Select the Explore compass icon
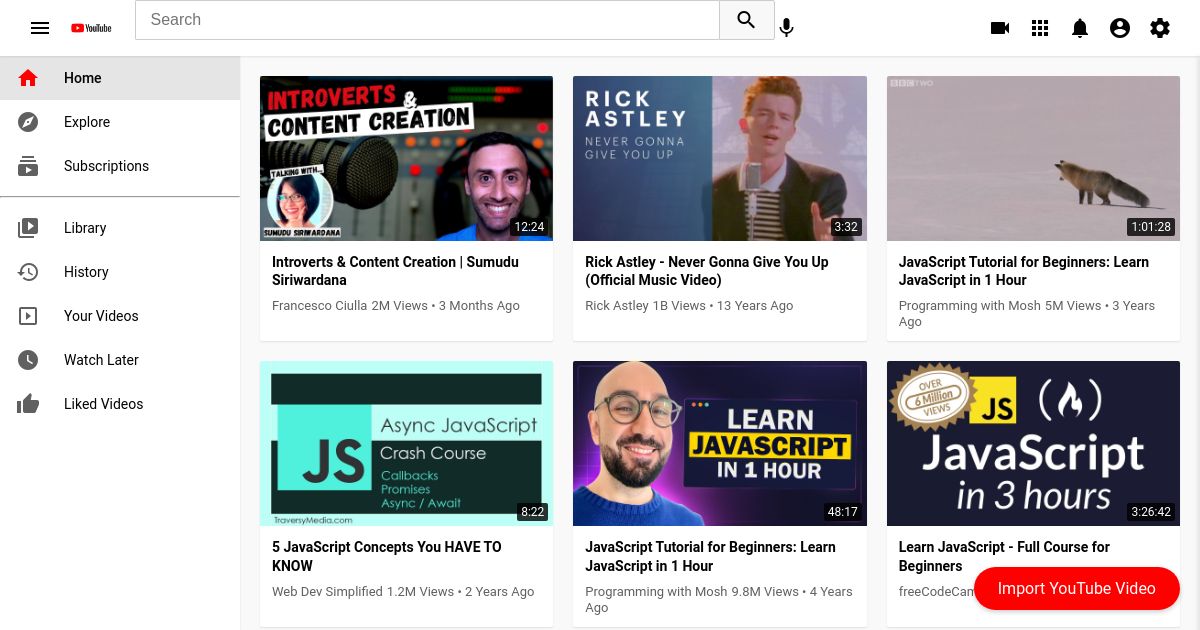The width and height of the screenshot is (1200, 630). click(28, 122)
